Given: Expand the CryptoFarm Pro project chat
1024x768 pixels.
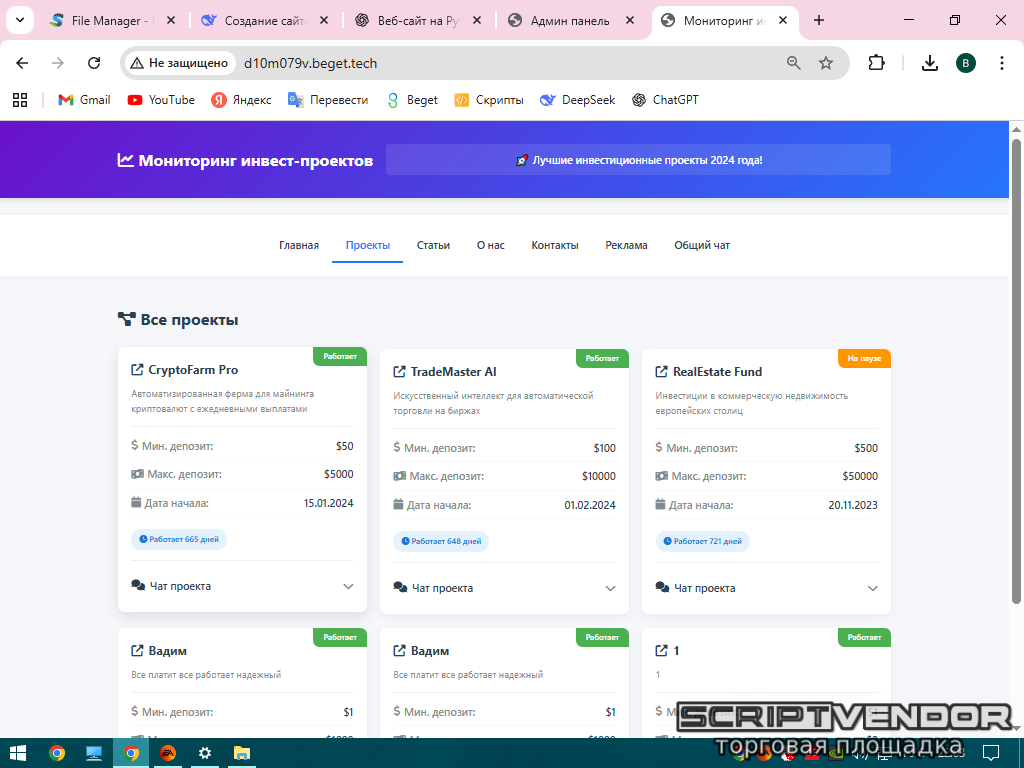Looking at the screenshot, I should 348,587.
